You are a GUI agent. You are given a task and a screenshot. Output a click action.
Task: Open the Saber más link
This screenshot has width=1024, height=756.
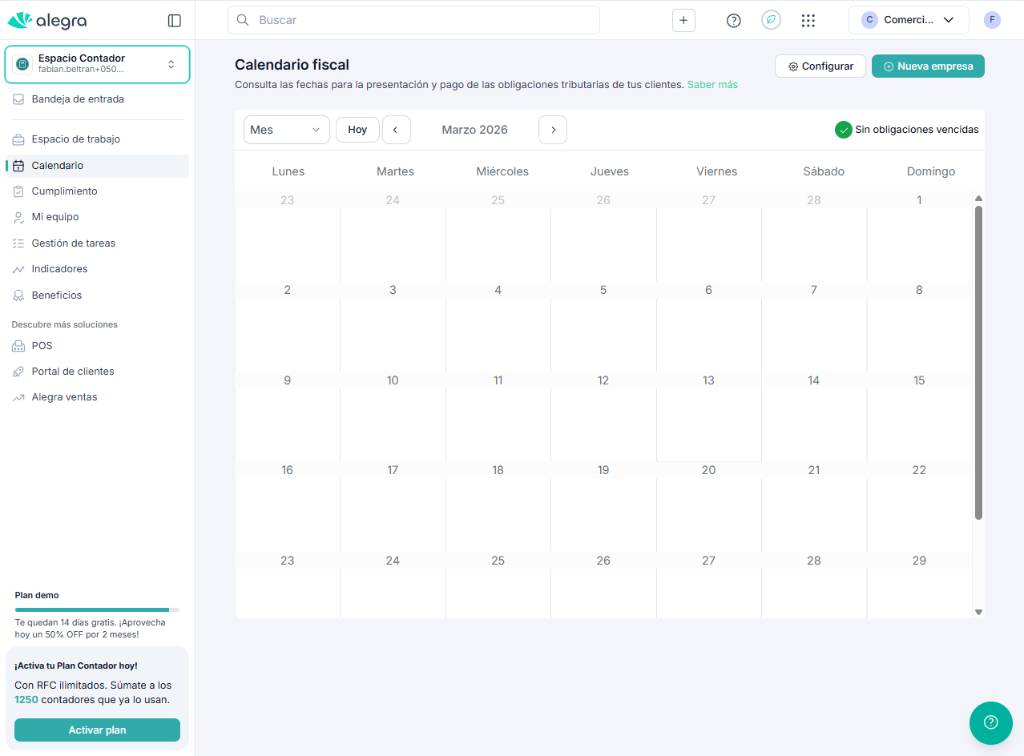click(712, 85)
